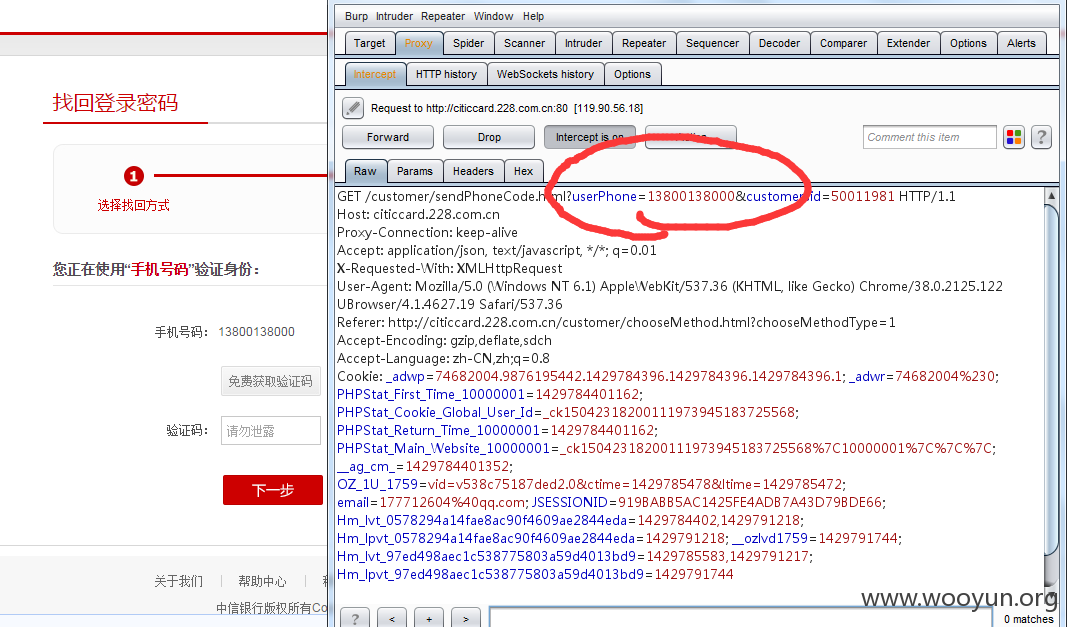Viewport: 1067px width, 627px height.
Task: Open the Decoder tab
Action: [x=779, y=43]
